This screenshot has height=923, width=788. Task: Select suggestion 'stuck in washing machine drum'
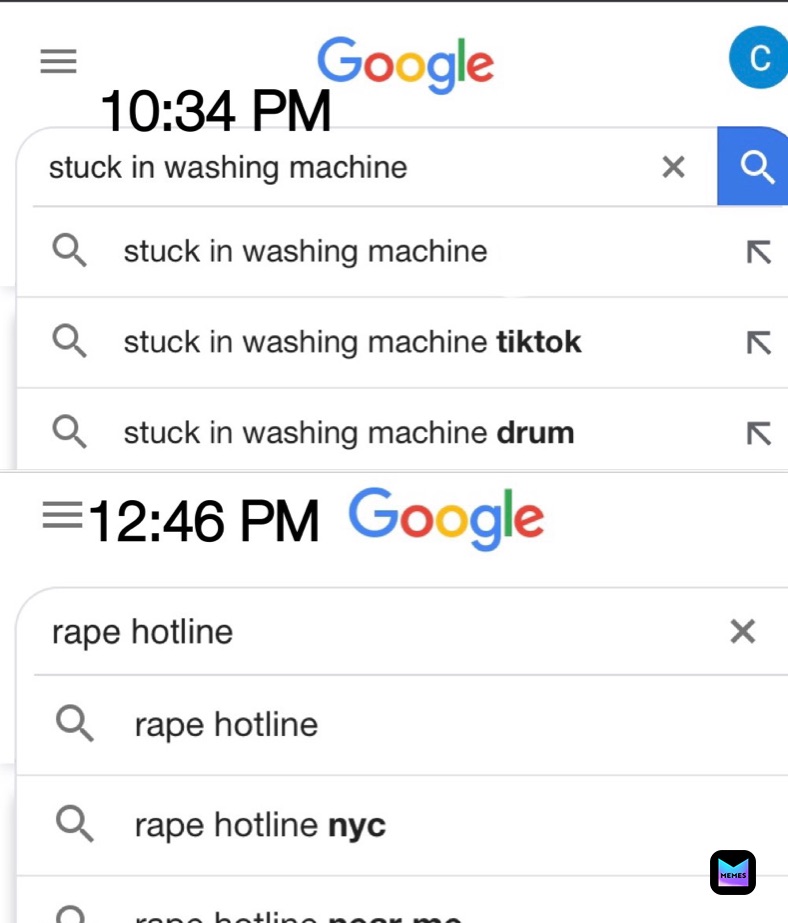point(402,432)
